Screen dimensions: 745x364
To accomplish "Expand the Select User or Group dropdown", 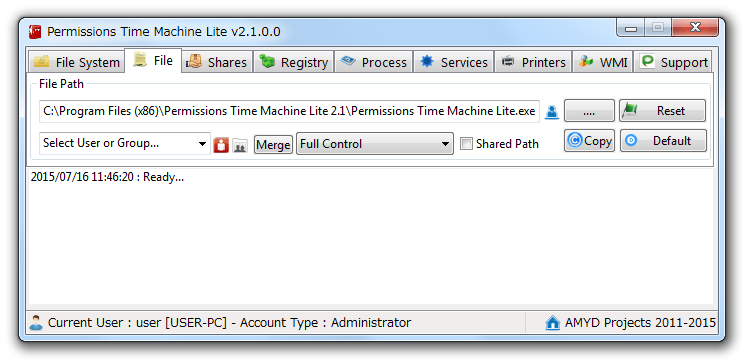I will tap(125, 144).
